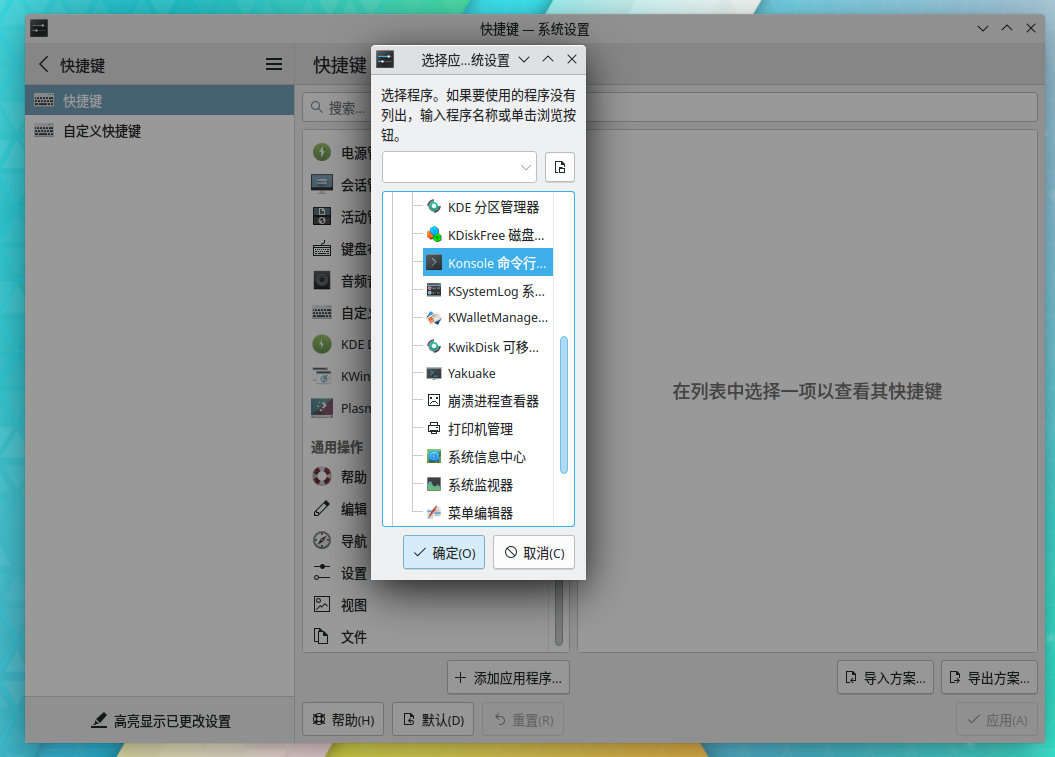The image size is (1055, 757).
Task: Click the KDiskFree disk usage icon
Action: click(x=435, y=234)
